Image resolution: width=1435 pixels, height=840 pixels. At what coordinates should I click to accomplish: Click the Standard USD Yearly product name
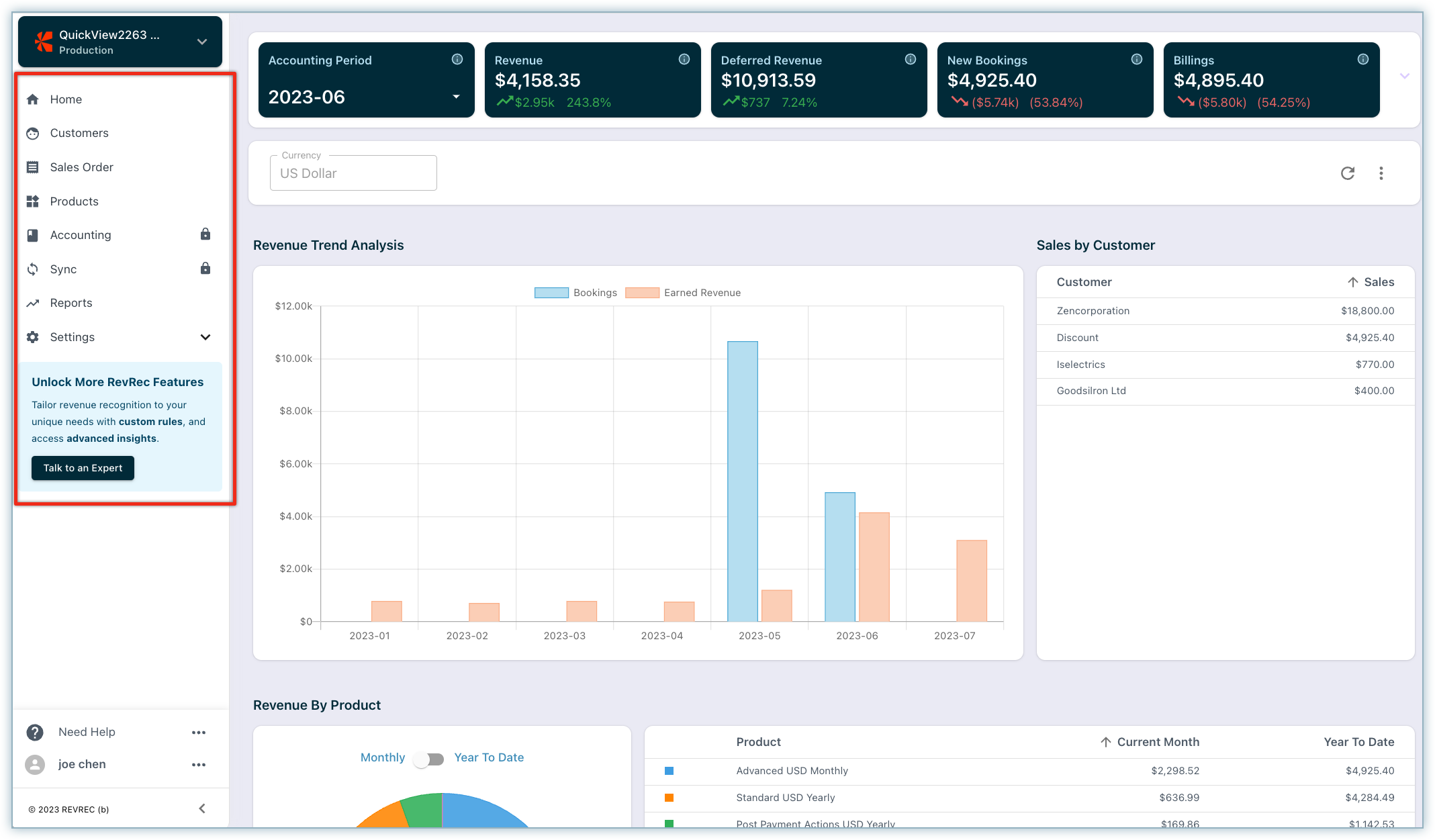(x=785, y=798)
